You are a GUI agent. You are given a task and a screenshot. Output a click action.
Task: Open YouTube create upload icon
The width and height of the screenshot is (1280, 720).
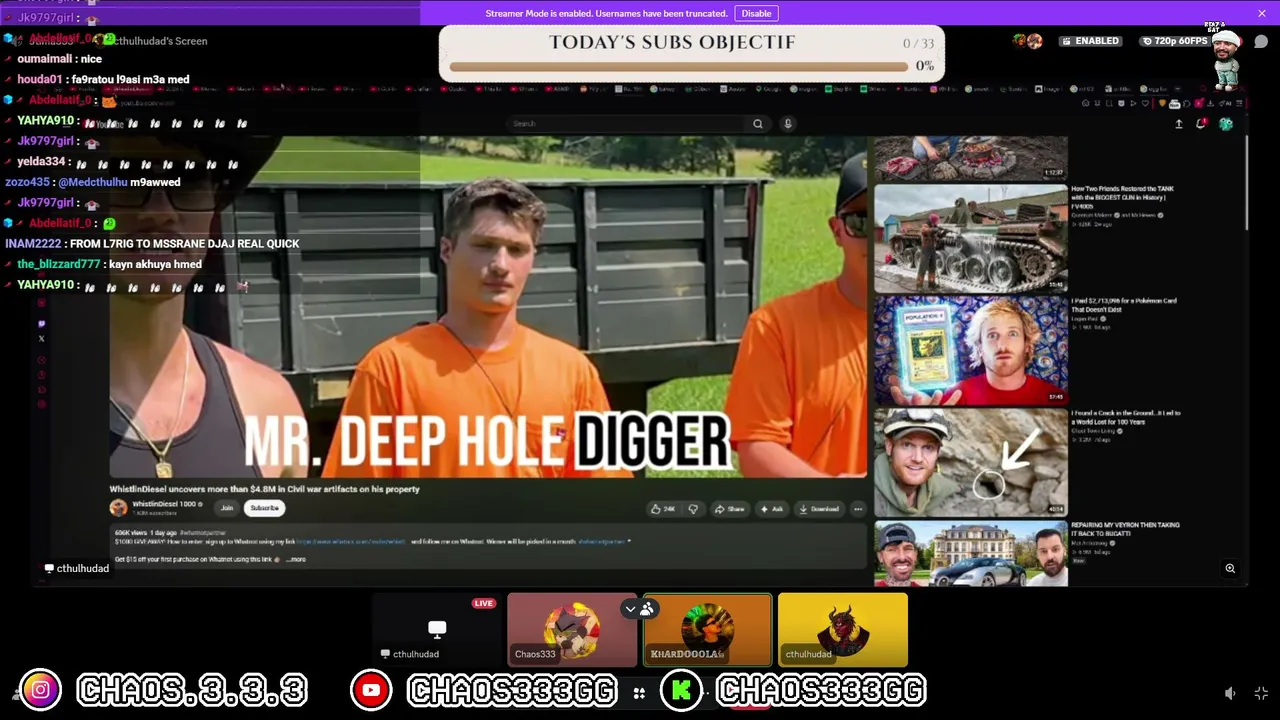1178,124
